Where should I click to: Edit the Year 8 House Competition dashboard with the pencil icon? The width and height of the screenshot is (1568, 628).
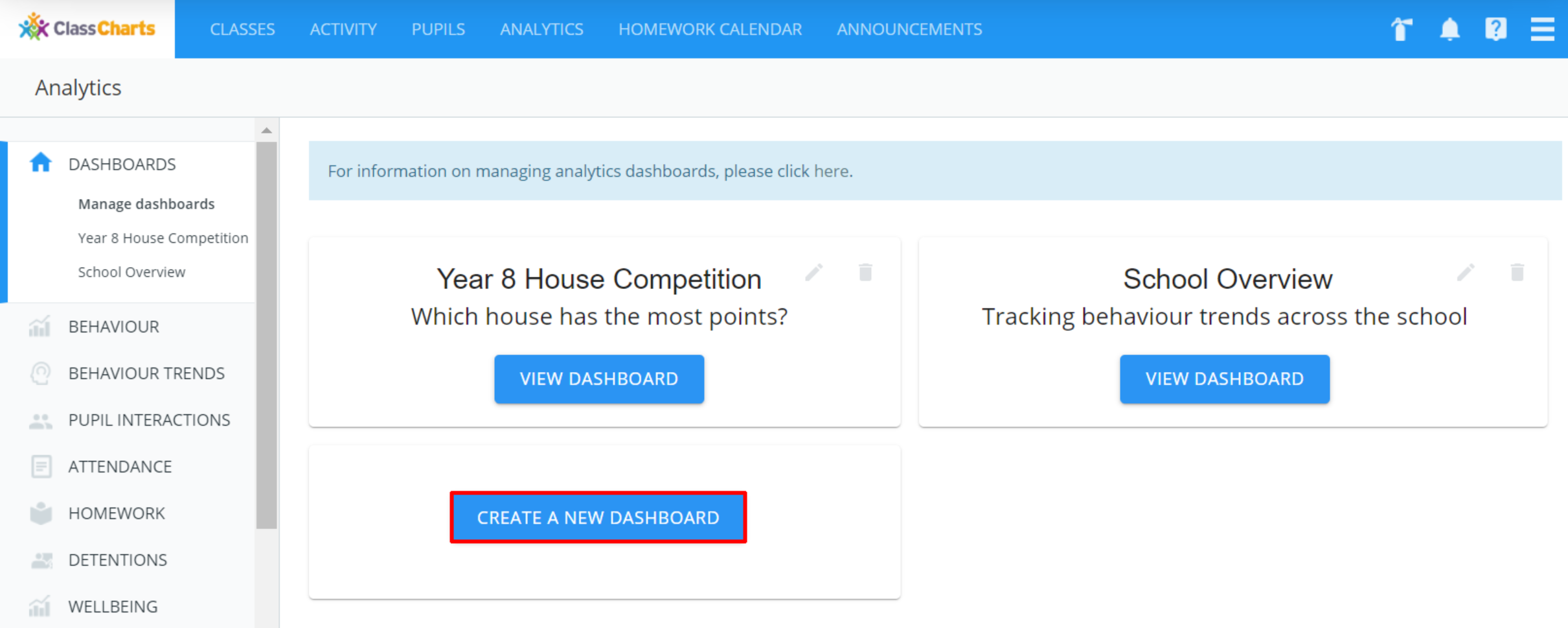(x=815, y=272)
